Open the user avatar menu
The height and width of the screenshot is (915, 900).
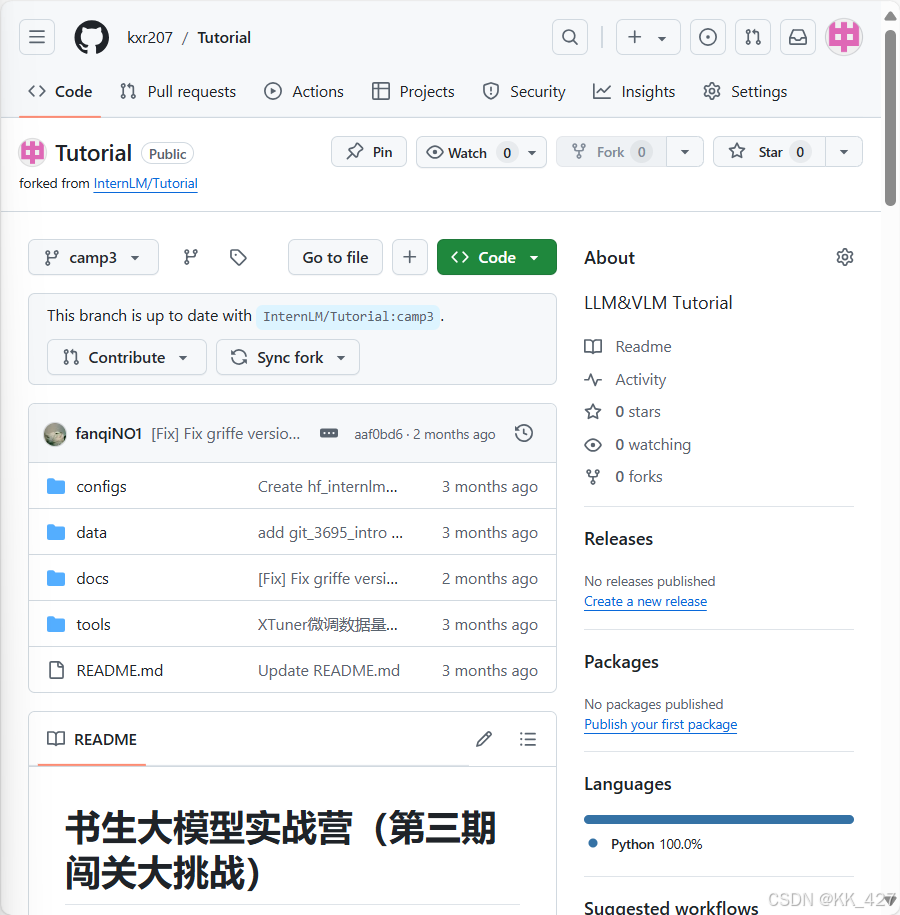pyautogui.click(x=844, y=37)
